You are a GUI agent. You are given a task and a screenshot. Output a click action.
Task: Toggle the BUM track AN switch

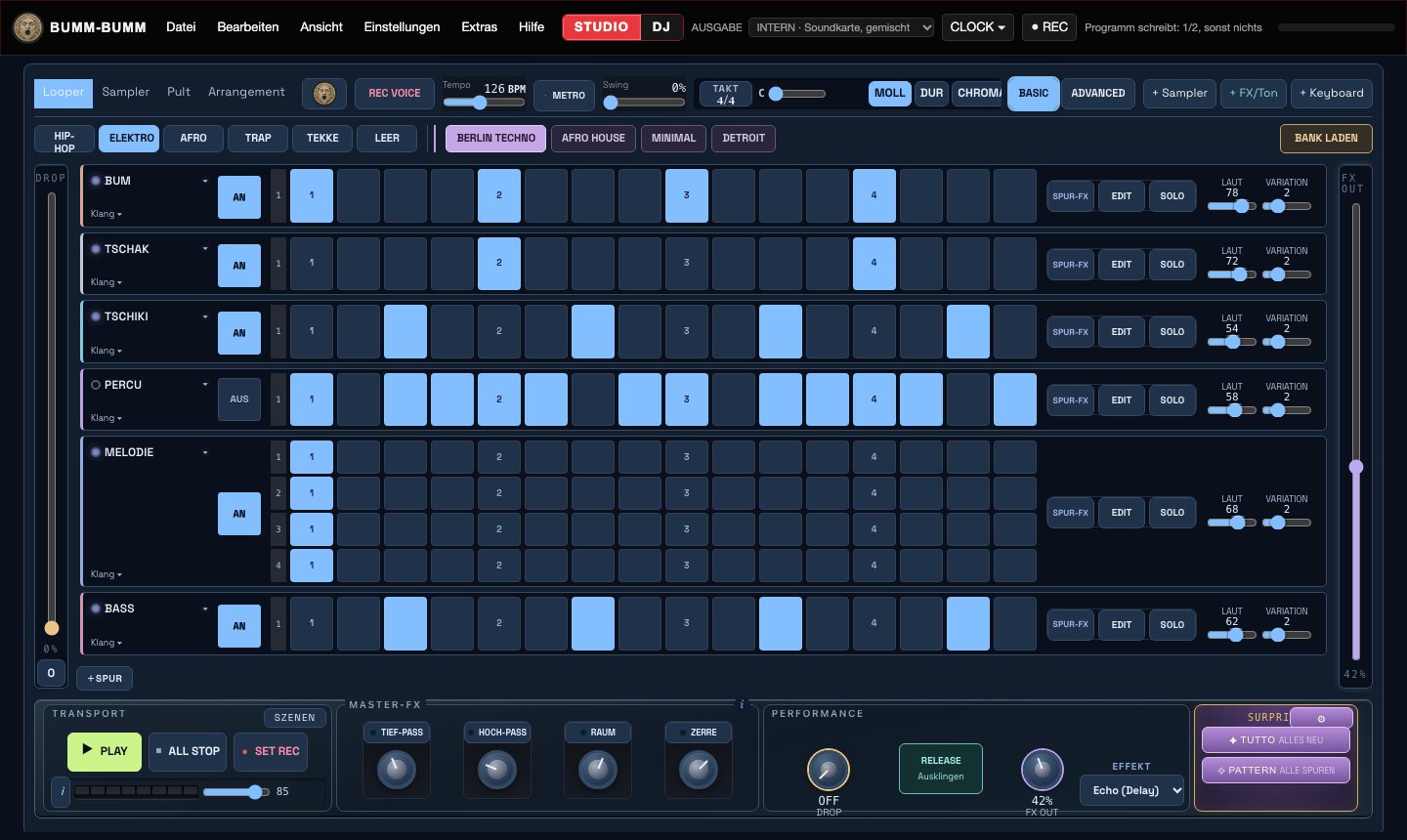(239, 197)
